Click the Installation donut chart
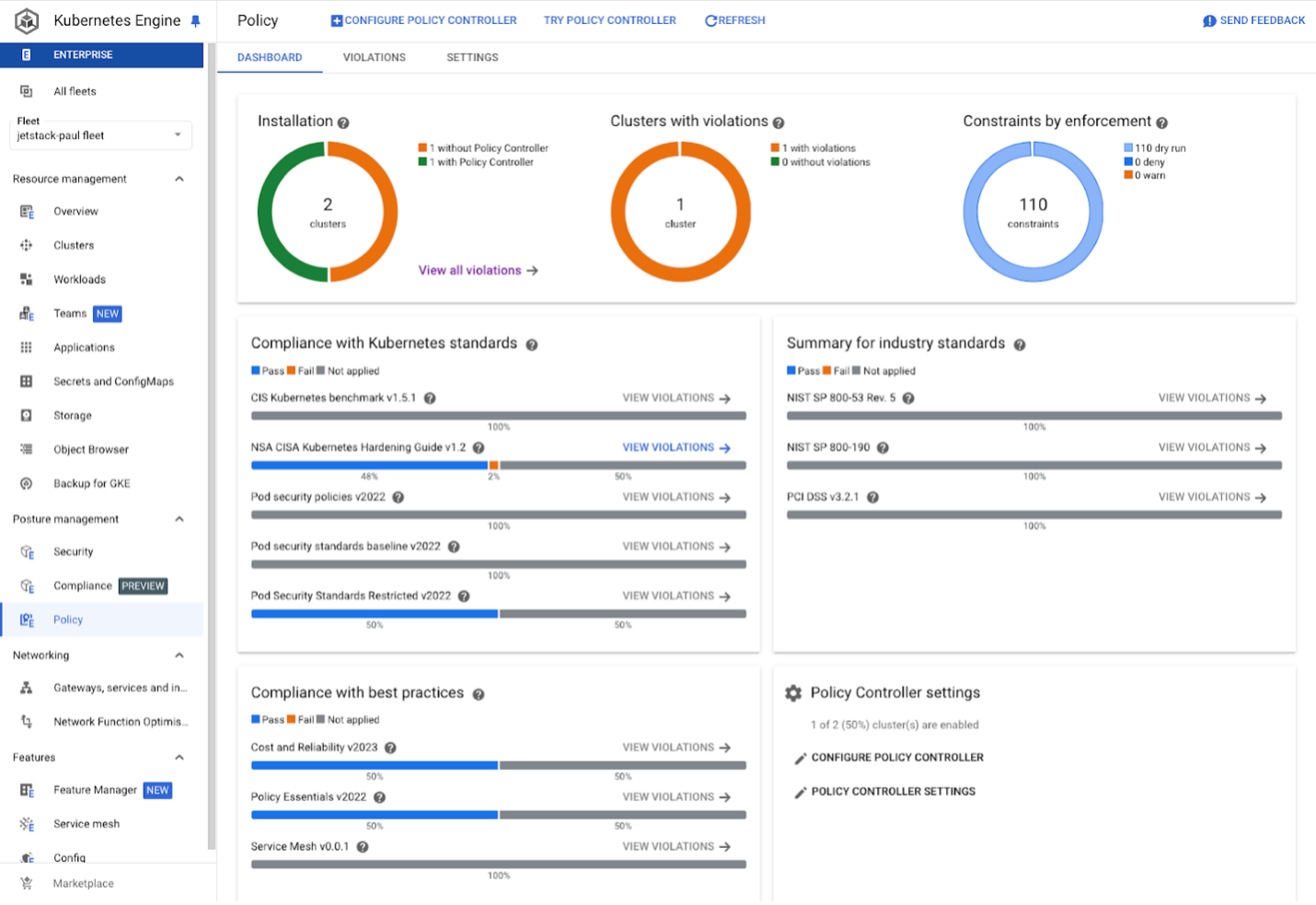The height and width of the screenshot is (905, 1316). pyautogui.click(x=328, y=212)
